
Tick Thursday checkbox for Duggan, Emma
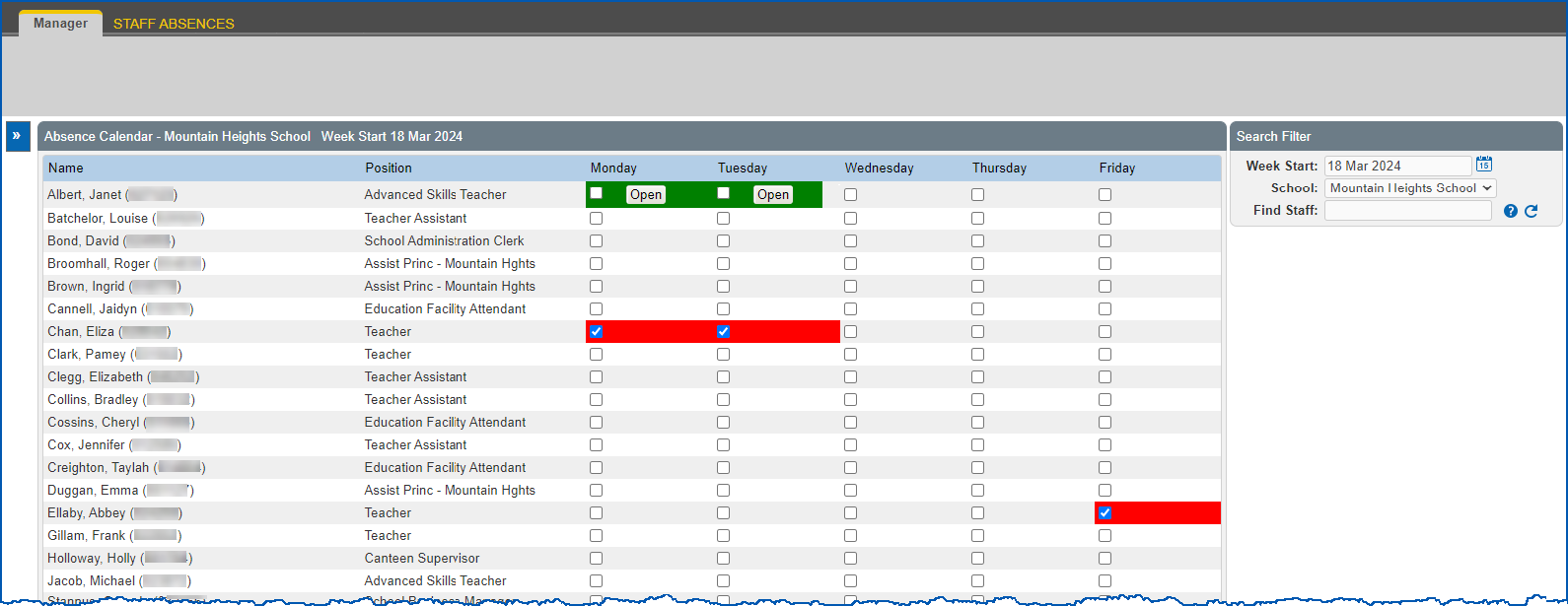coord(977,491)
